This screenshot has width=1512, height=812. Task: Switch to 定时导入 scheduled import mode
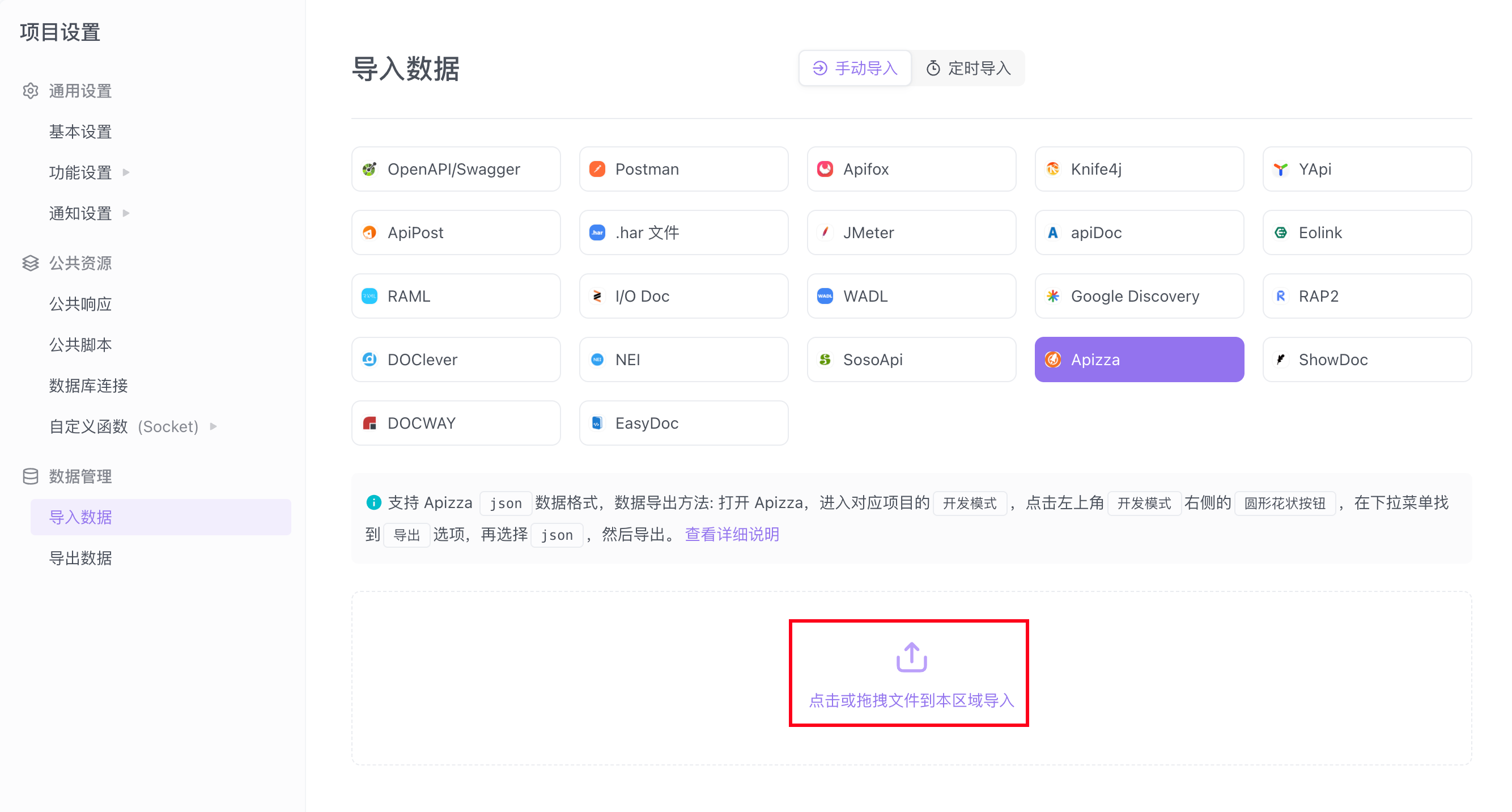[969, 68]
